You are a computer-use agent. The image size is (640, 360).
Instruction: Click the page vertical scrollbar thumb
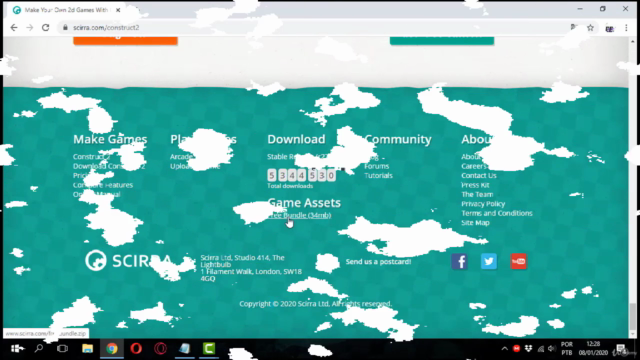click(x=633, y=316)
